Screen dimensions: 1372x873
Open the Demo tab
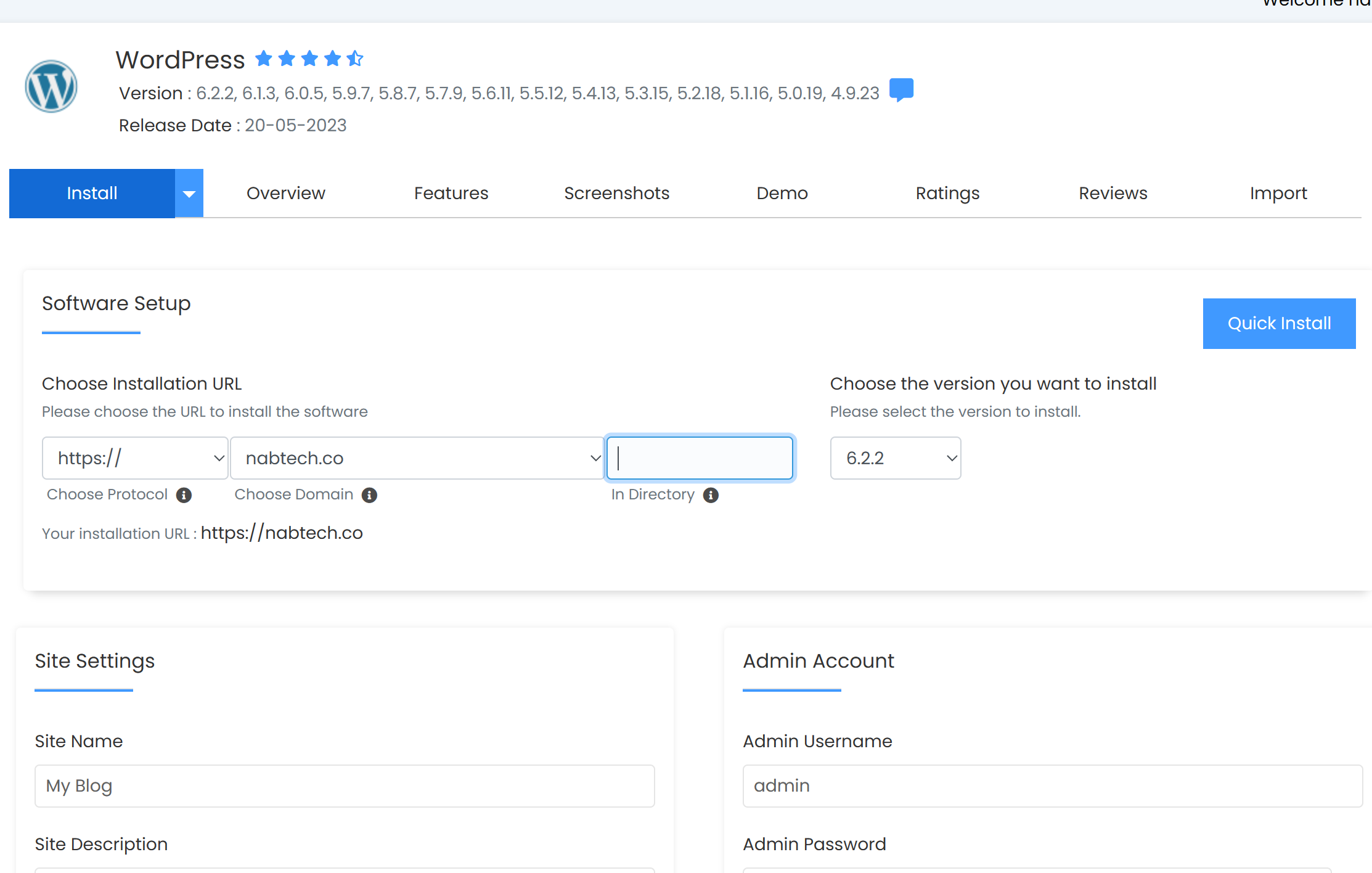(x=782, y=194)
